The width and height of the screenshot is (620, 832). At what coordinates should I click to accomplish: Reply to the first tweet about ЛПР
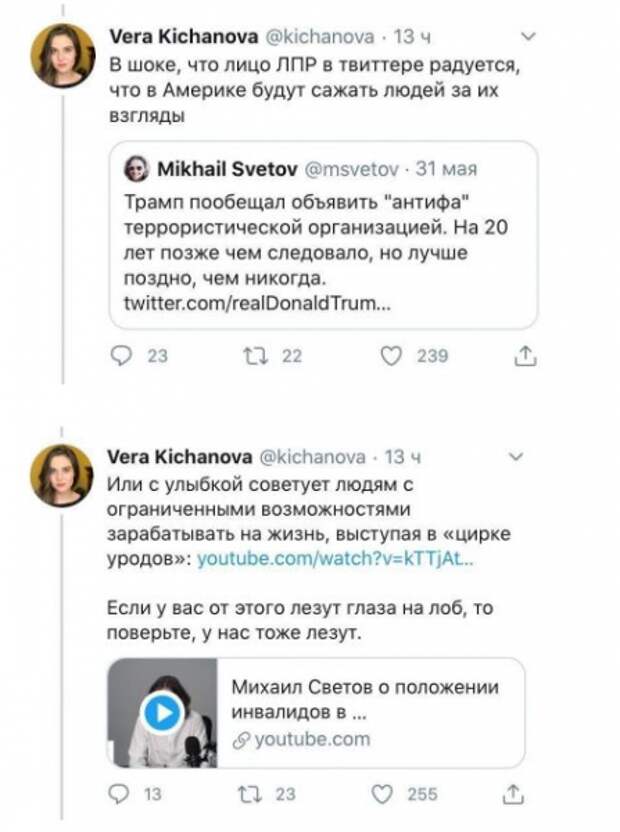click(x=121, y=356)
